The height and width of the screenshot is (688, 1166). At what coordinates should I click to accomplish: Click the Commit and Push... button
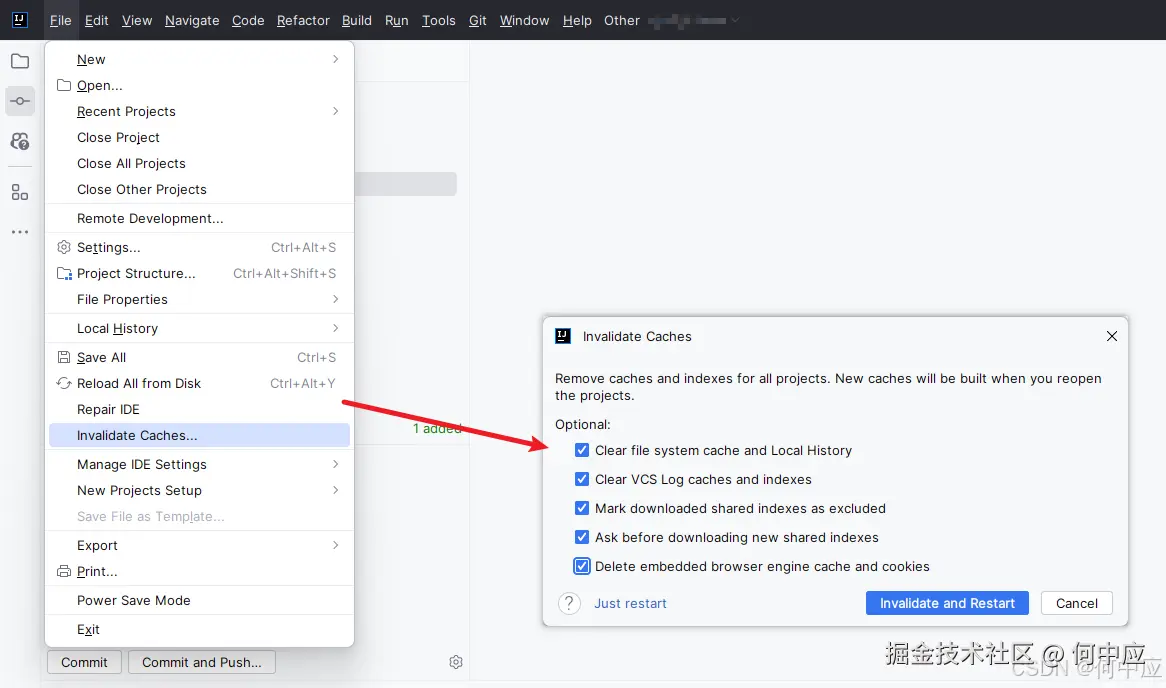tap(202, 662)
